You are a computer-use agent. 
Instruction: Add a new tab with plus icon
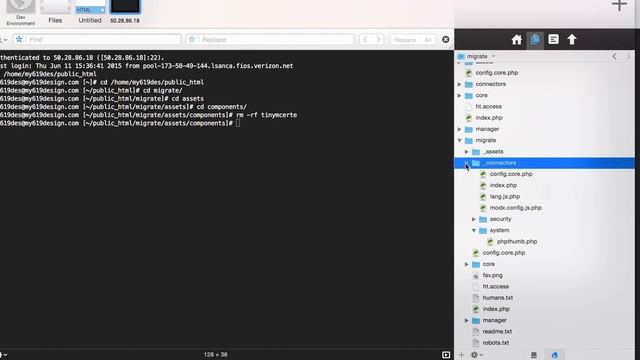point(619,5)
